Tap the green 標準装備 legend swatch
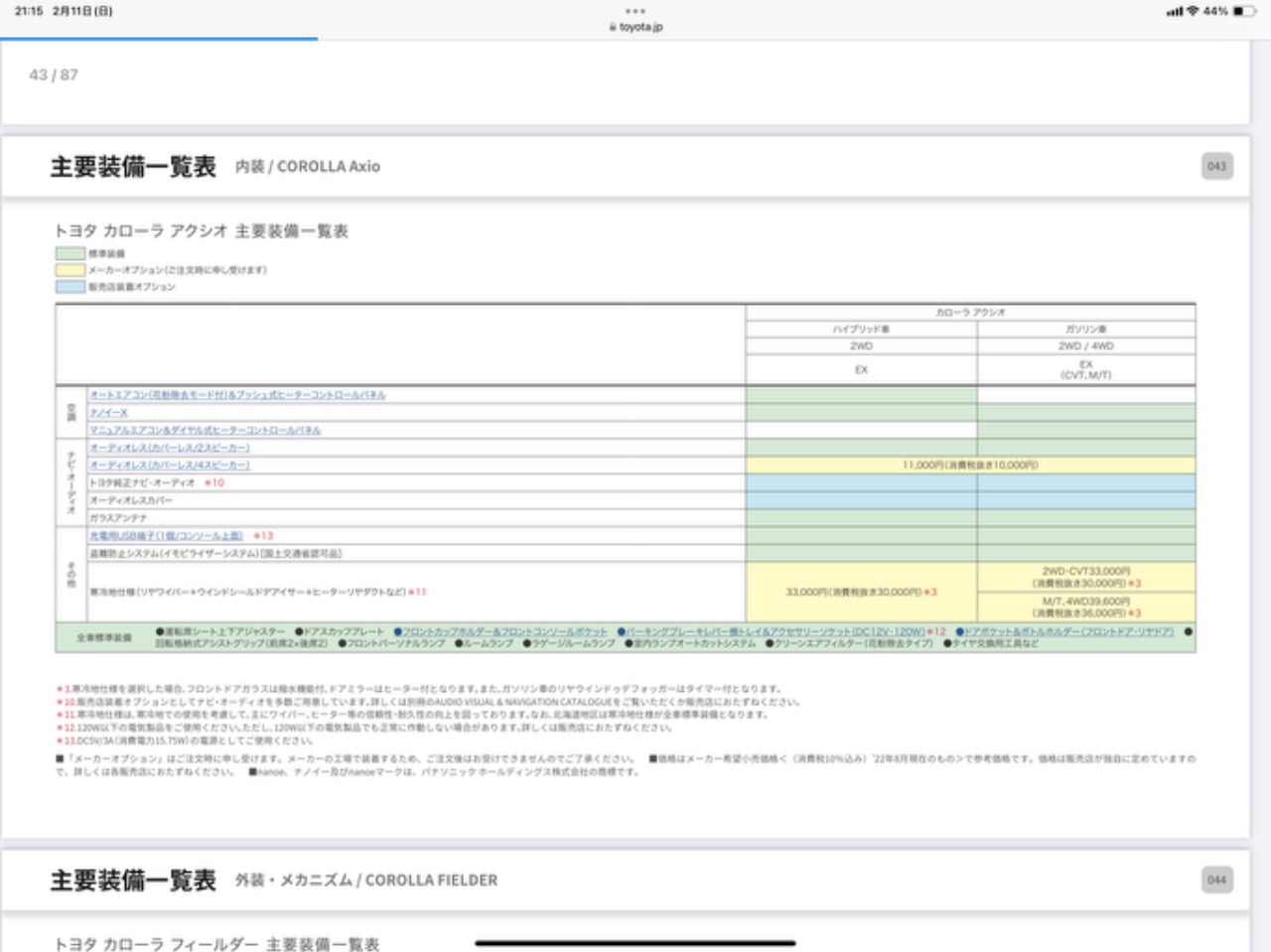This screenshot has height=952, width=1271. coord(70,253)
